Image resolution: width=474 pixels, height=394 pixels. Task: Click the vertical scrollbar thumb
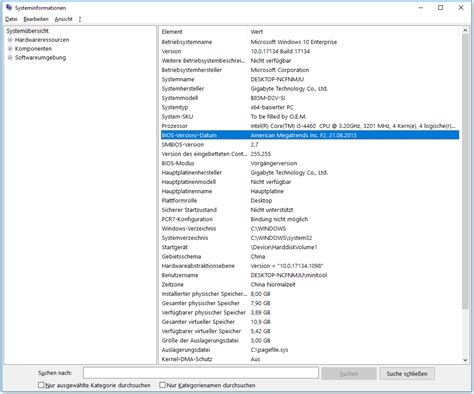465,172
